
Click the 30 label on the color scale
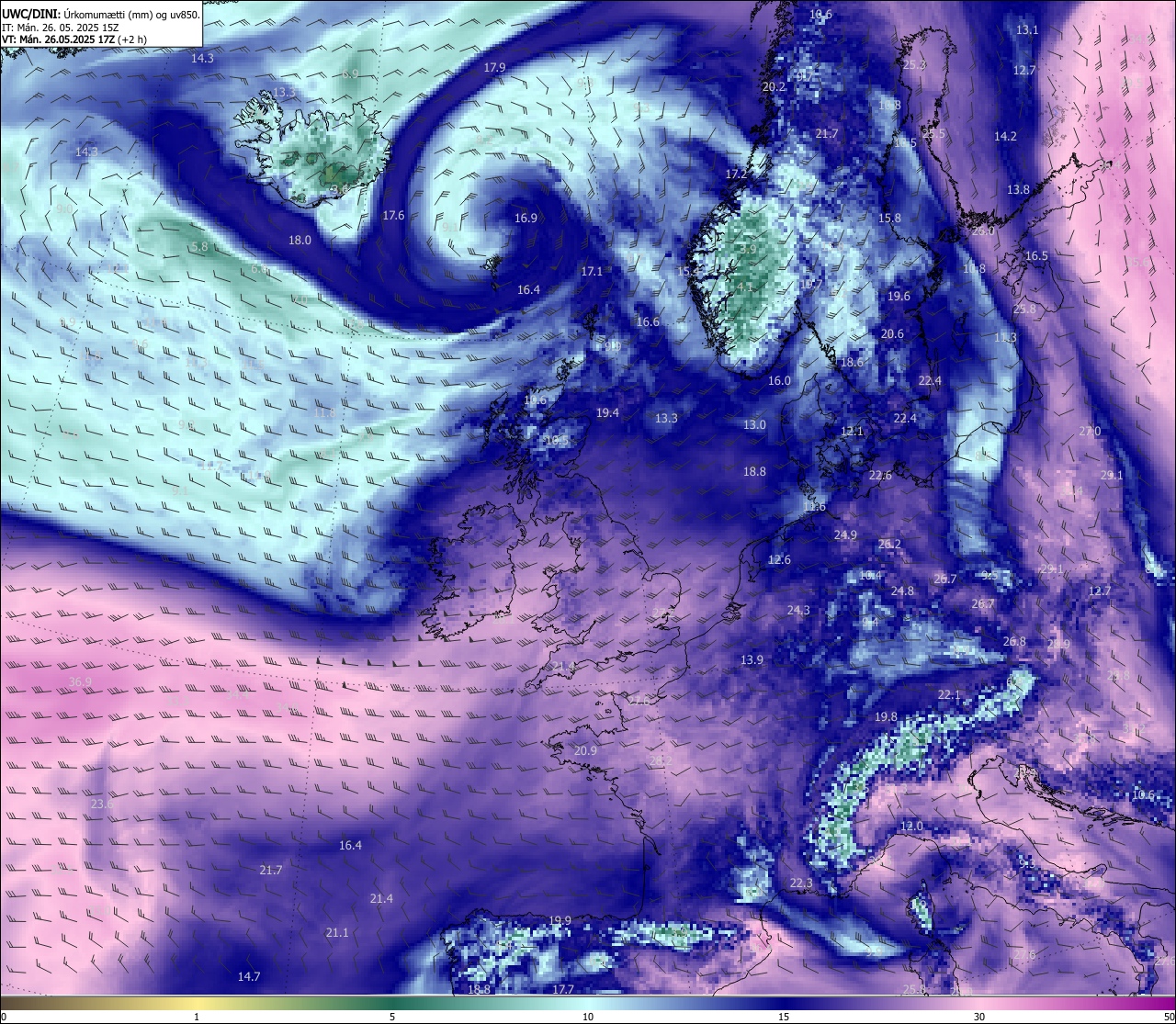click(x=979, y=1017)
